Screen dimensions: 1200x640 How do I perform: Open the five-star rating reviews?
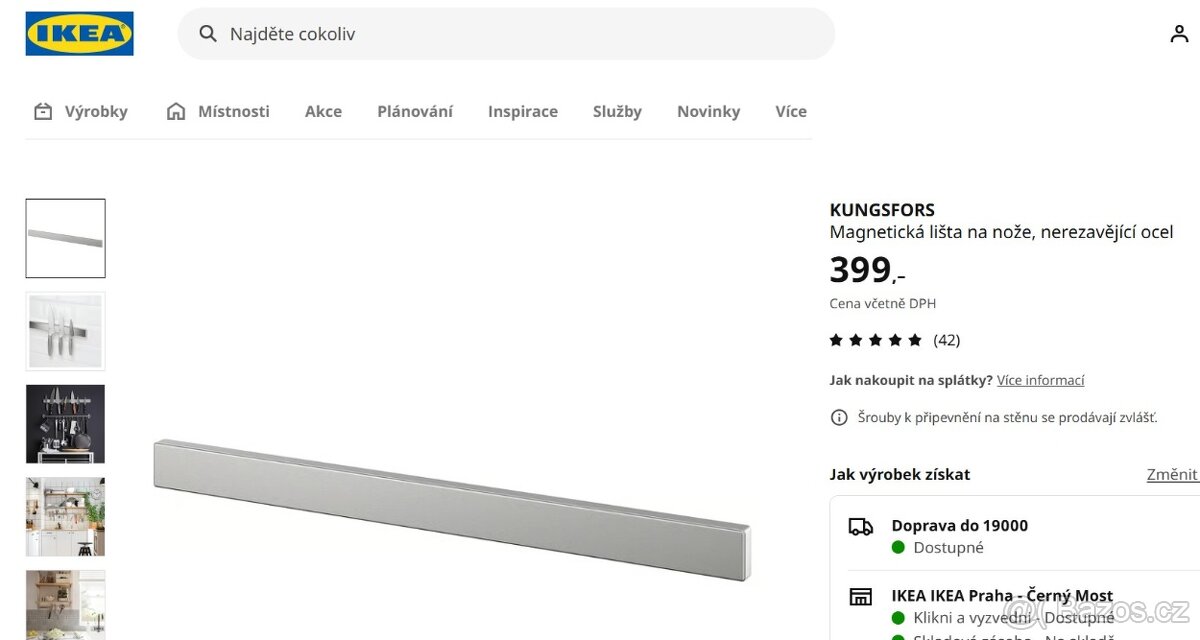pyautogui.click(x=876, y=340)
